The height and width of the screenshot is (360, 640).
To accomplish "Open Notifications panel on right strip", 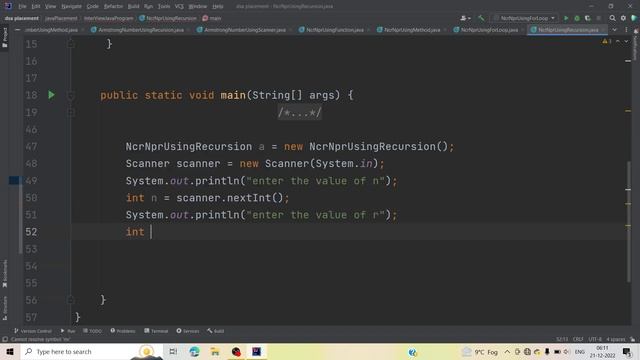I will coord(636,45).
